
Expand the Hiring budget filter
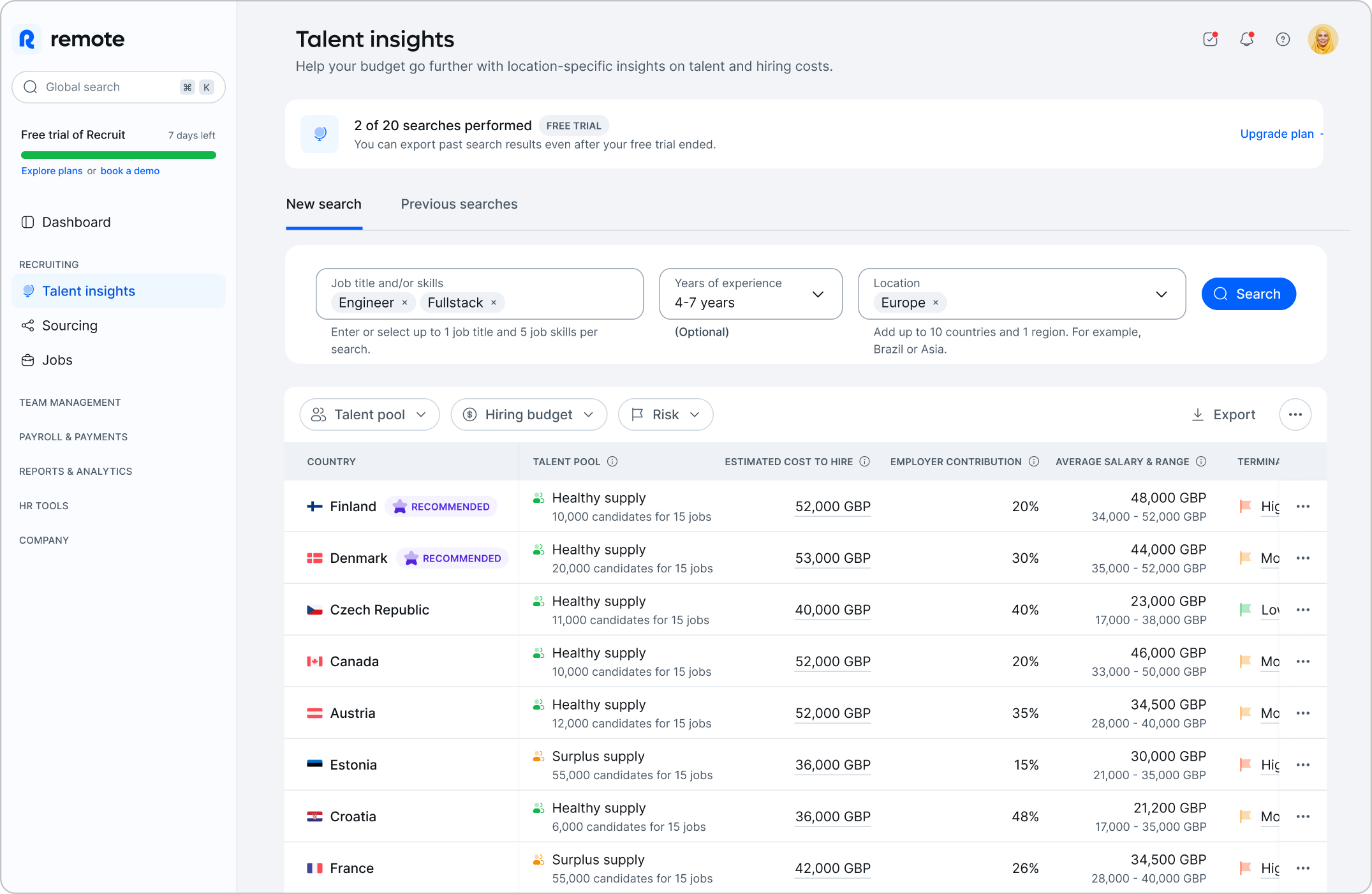click(528, 414)
